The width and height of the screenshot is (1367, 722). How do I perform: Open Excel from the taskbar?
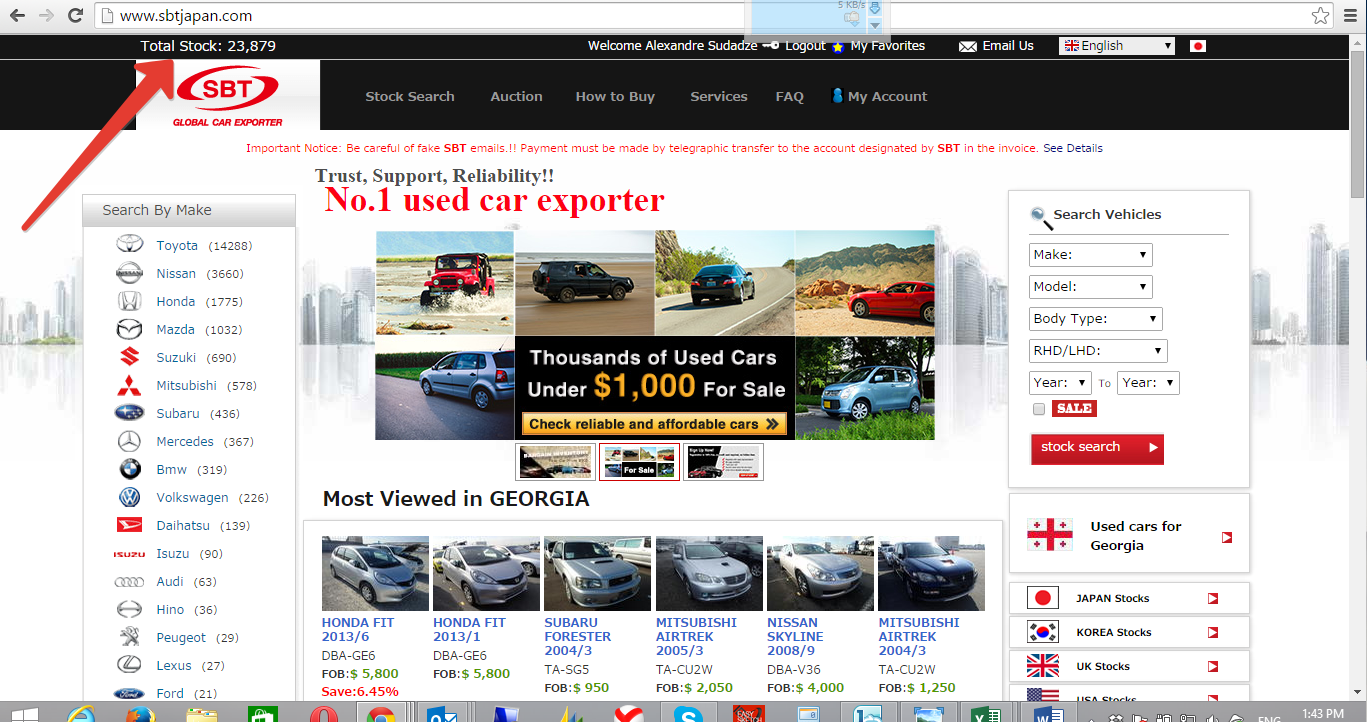pyautogui.click(x=988, y=713)
